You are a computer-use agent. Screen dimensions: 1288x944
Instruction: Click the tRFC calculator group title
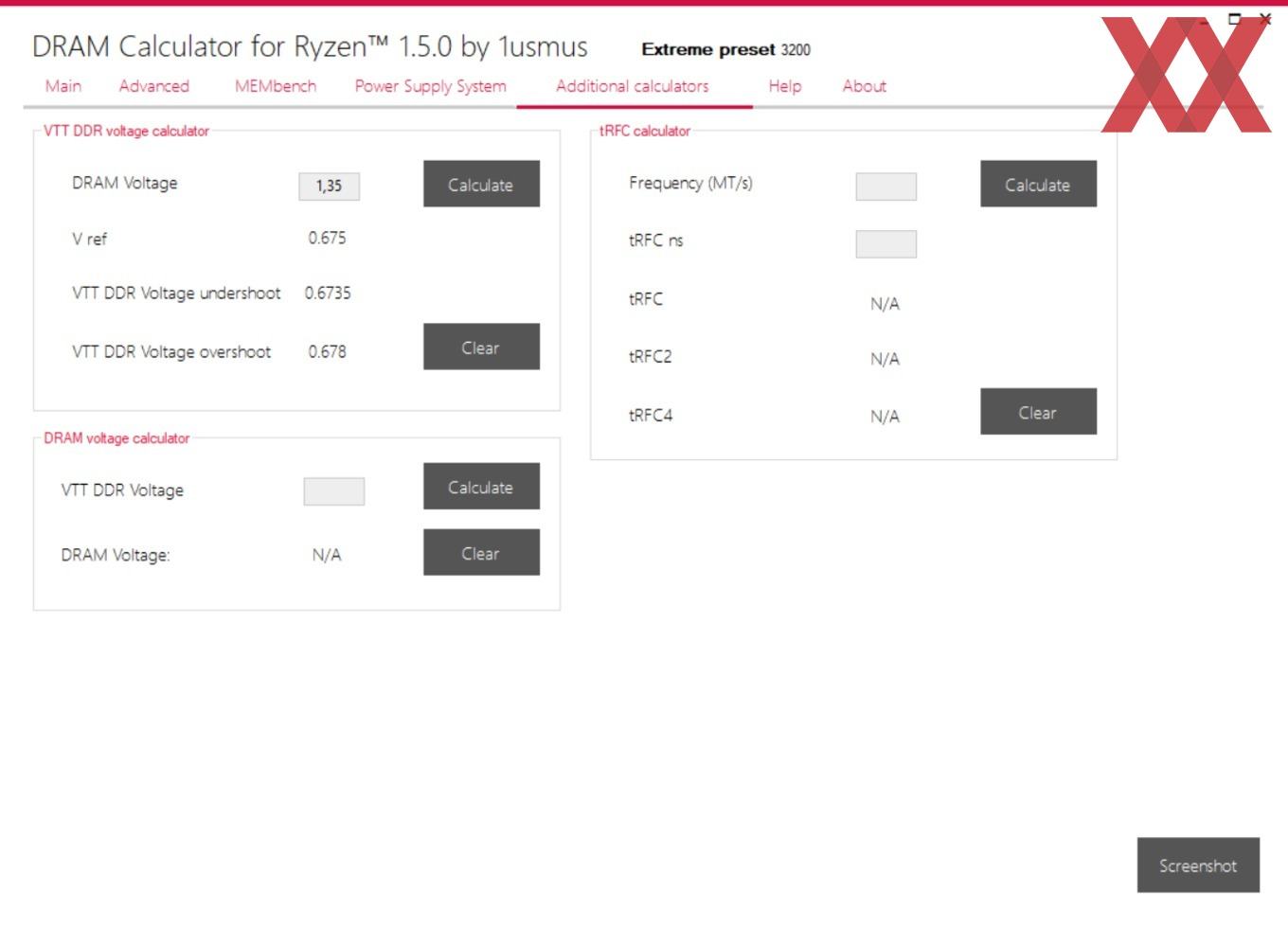tap(645, 131)
